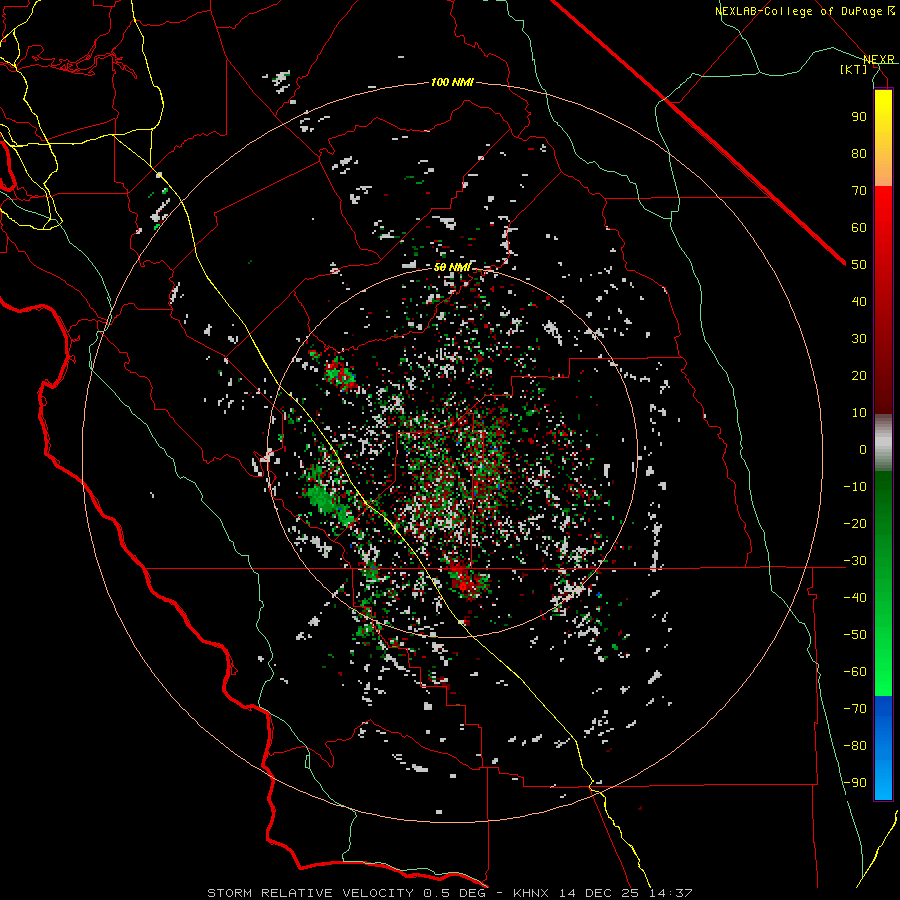This screenshot has height=900, width=900.
Task: Click the -60 value on velocity scale
Action: (x=855, y=672)
